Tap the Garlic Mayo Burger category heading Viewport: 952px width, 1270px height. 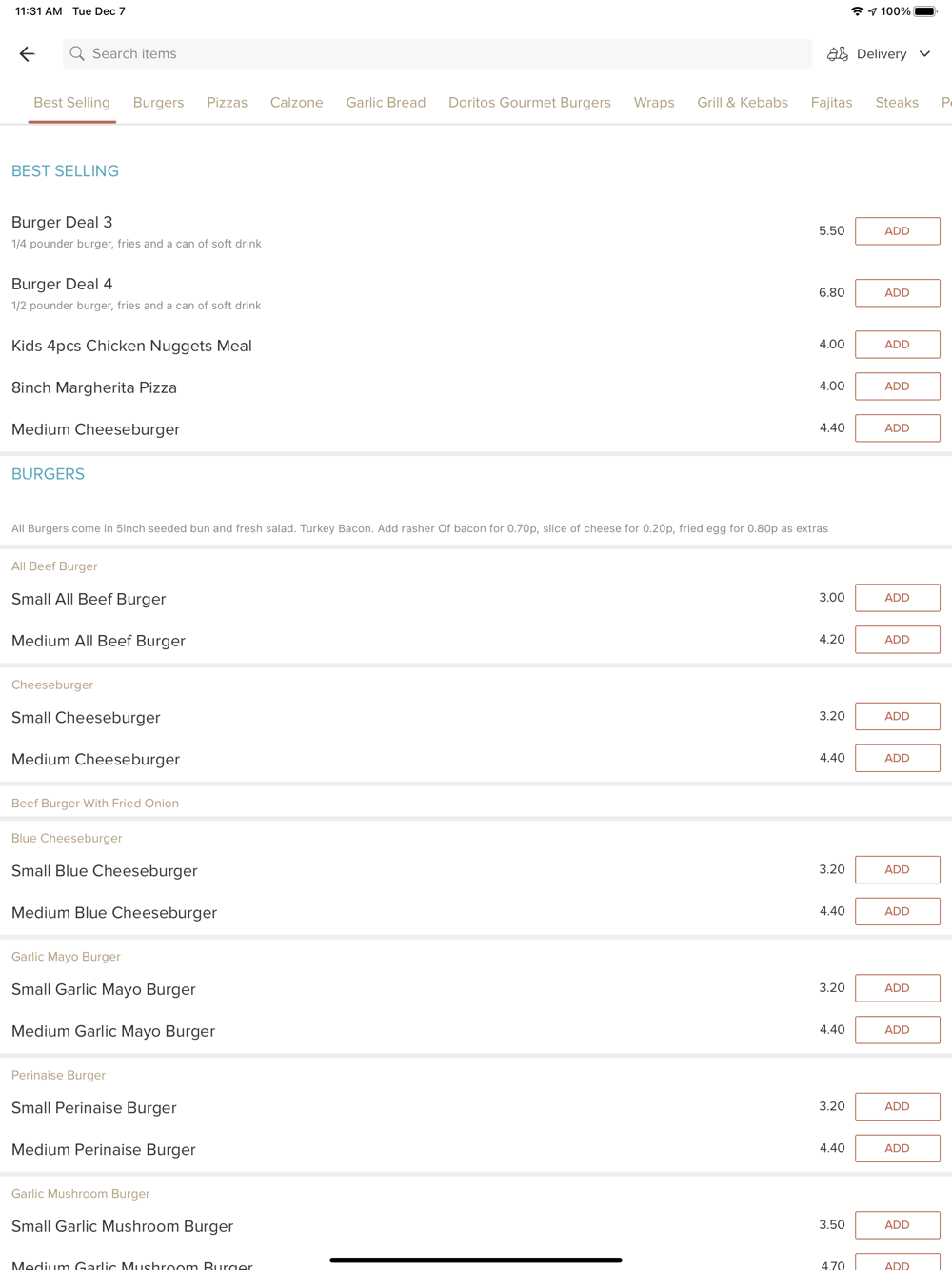click(66, 957)
